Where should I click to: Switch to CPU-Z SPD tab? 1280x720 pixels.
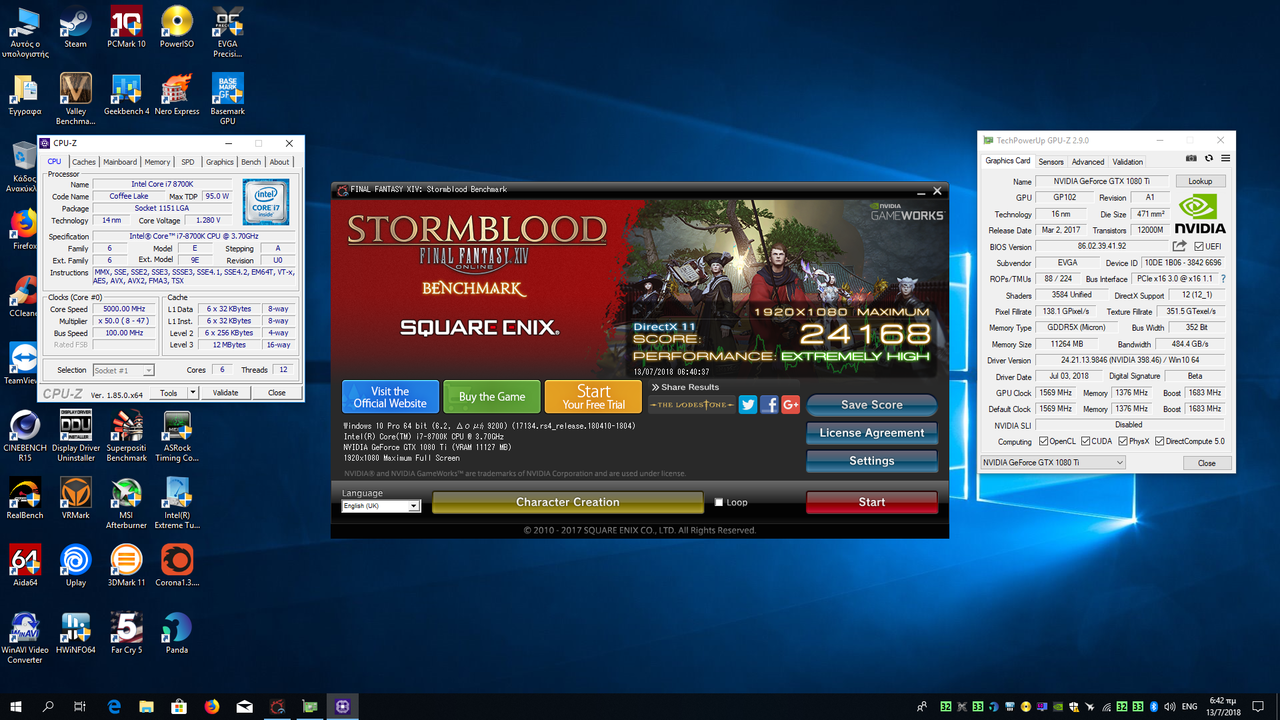click(188, 161)
